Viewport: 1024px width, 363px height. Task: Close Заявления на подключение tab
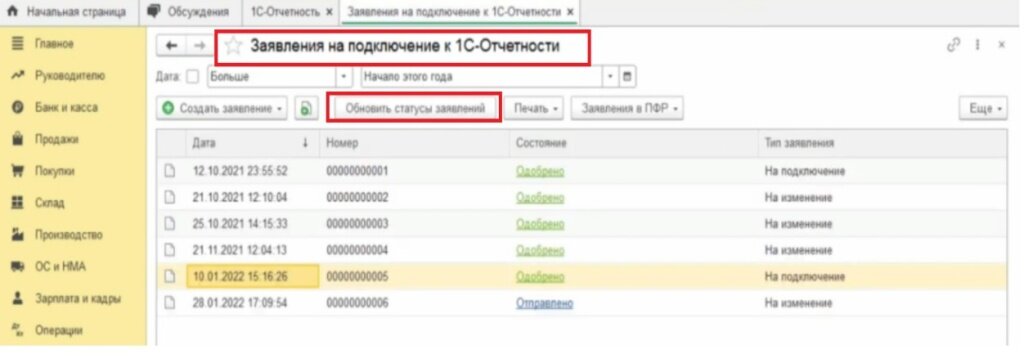coord(570,12)
